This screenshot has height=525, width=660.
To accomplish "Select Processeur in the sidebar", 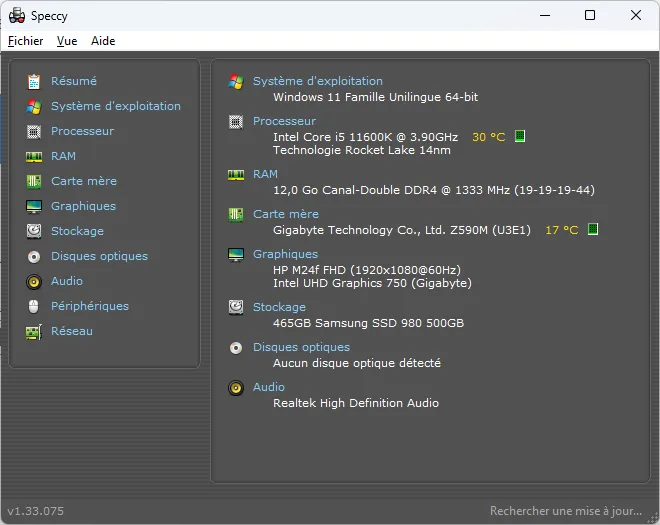I will coord(82,131).
